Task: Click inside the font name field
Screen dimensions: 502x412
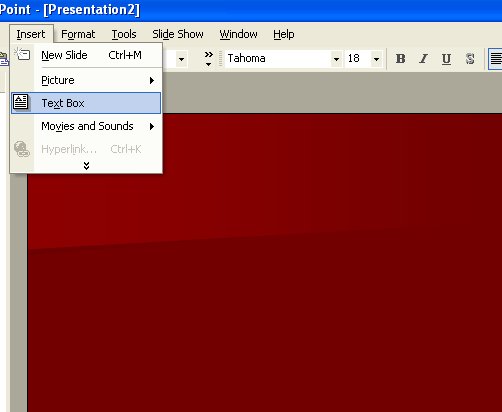Action: tap(278, 59)
